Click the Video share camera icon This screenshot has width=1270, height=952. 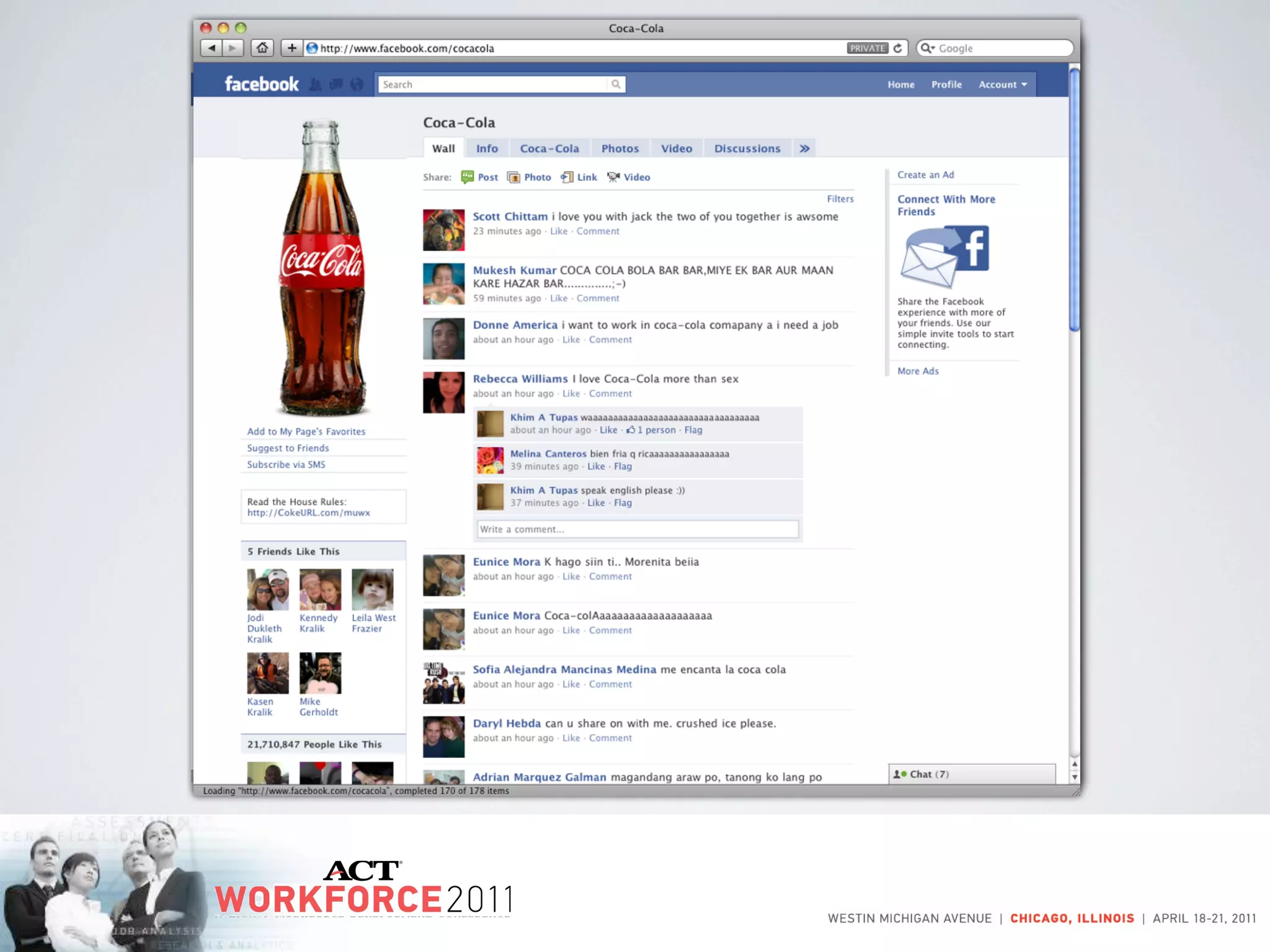(x=613, y=177)
